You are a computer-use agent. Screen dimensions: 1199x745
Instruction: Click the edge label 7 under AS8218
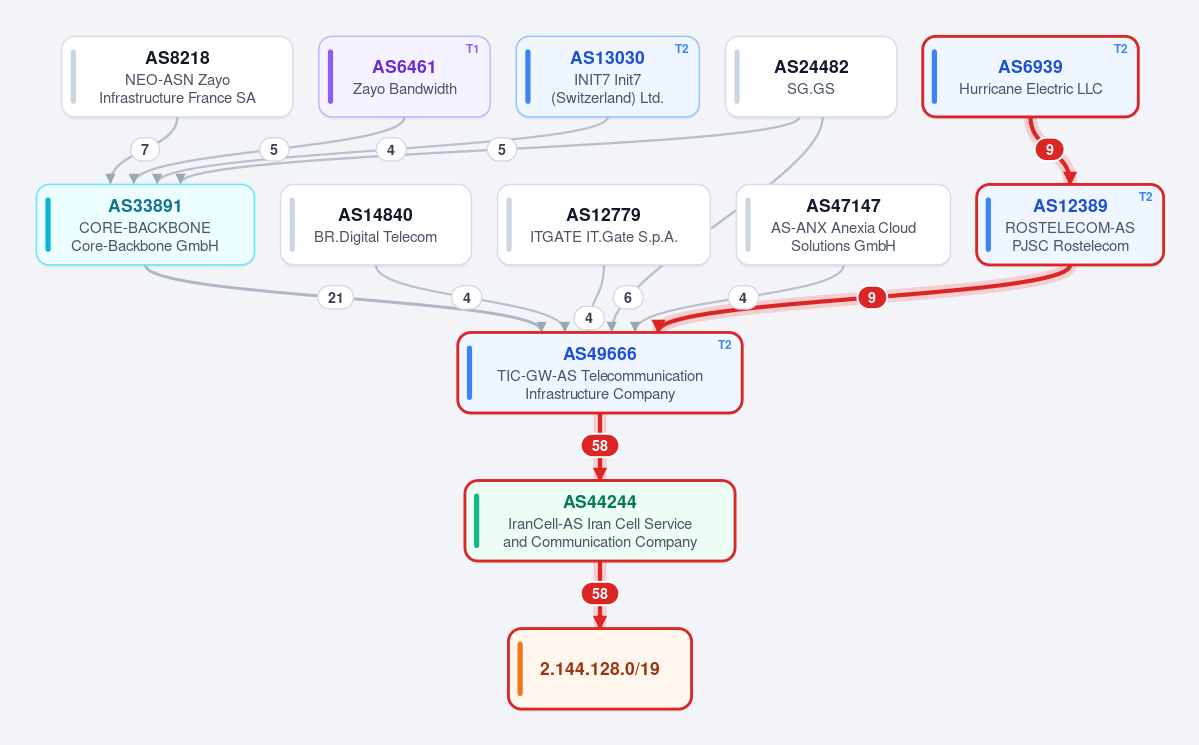(145, 149)
